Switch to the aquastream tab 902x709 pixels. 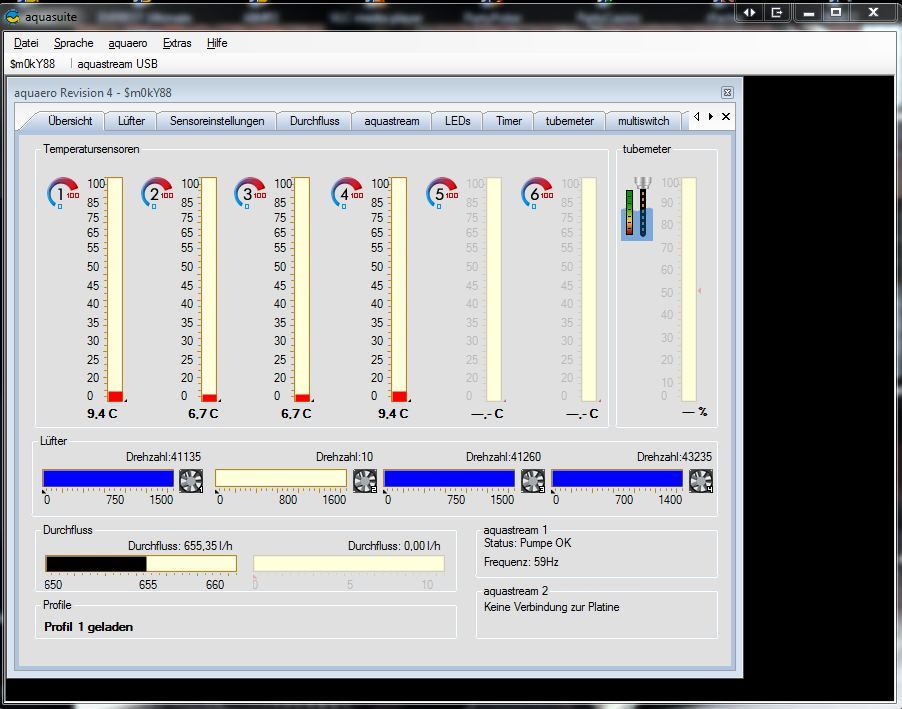(392, 121)
